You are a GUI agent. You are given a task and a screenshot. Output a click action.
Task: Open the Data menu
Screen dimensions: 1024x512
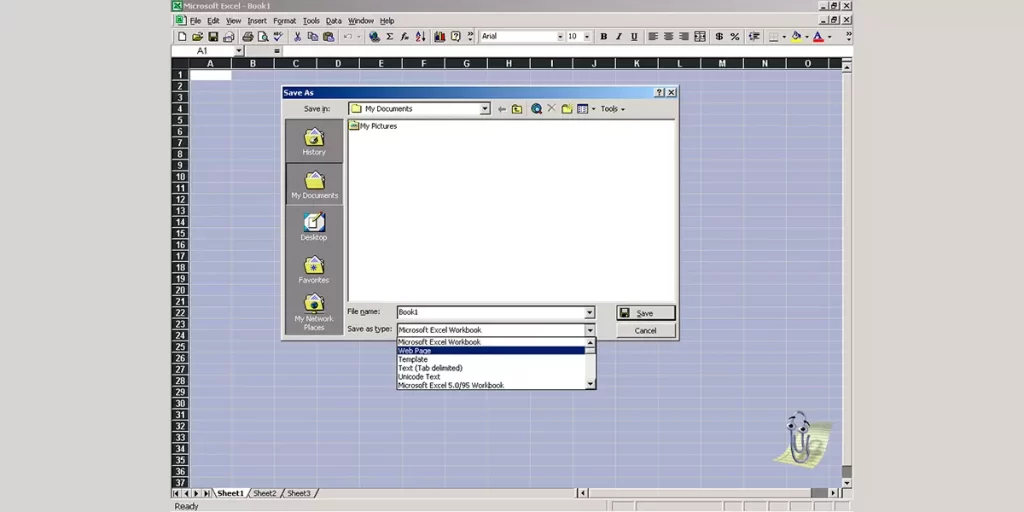[334, 21]
